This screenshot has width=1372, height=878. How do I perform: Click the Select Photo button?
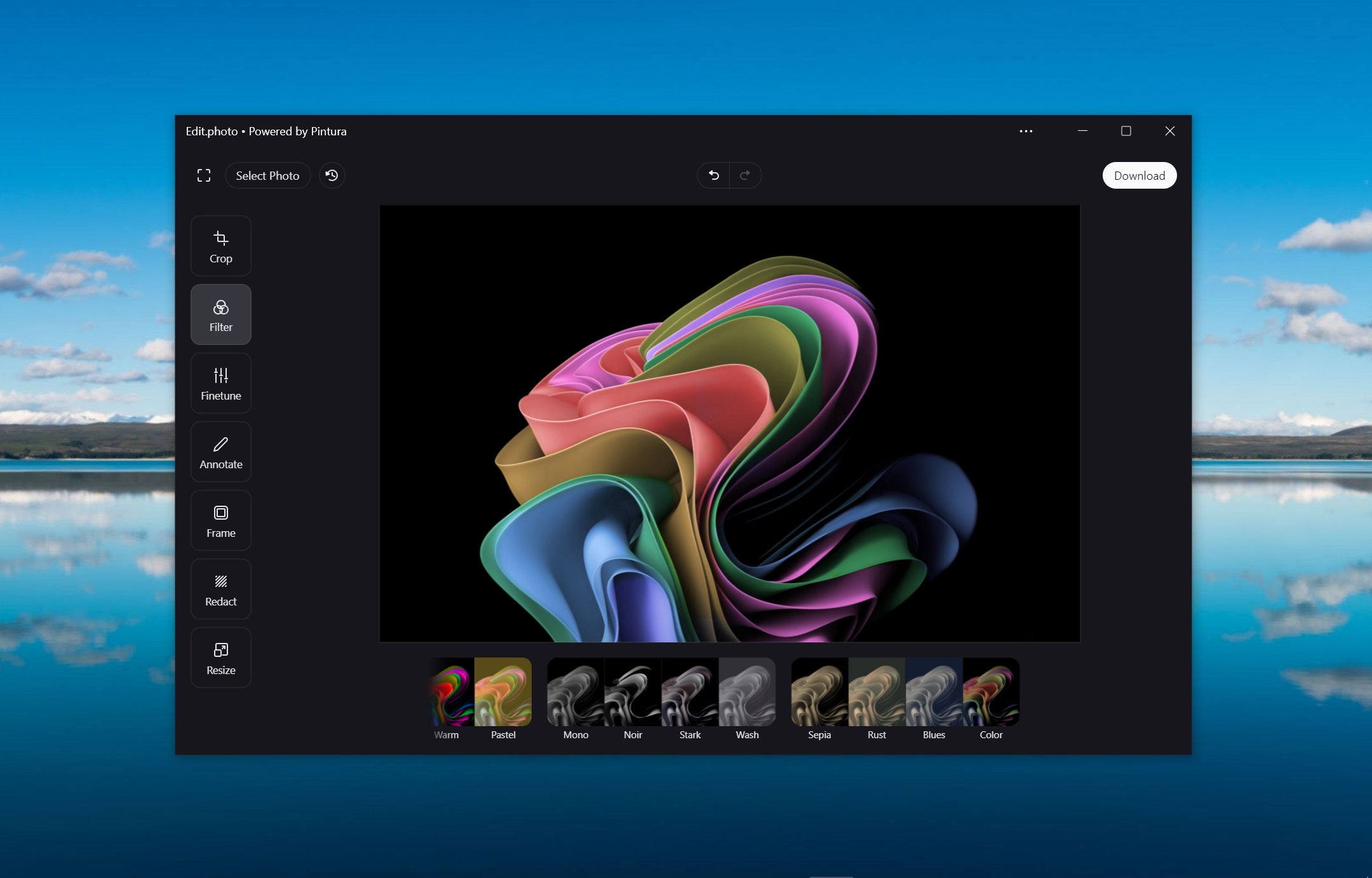click(267, 175)
